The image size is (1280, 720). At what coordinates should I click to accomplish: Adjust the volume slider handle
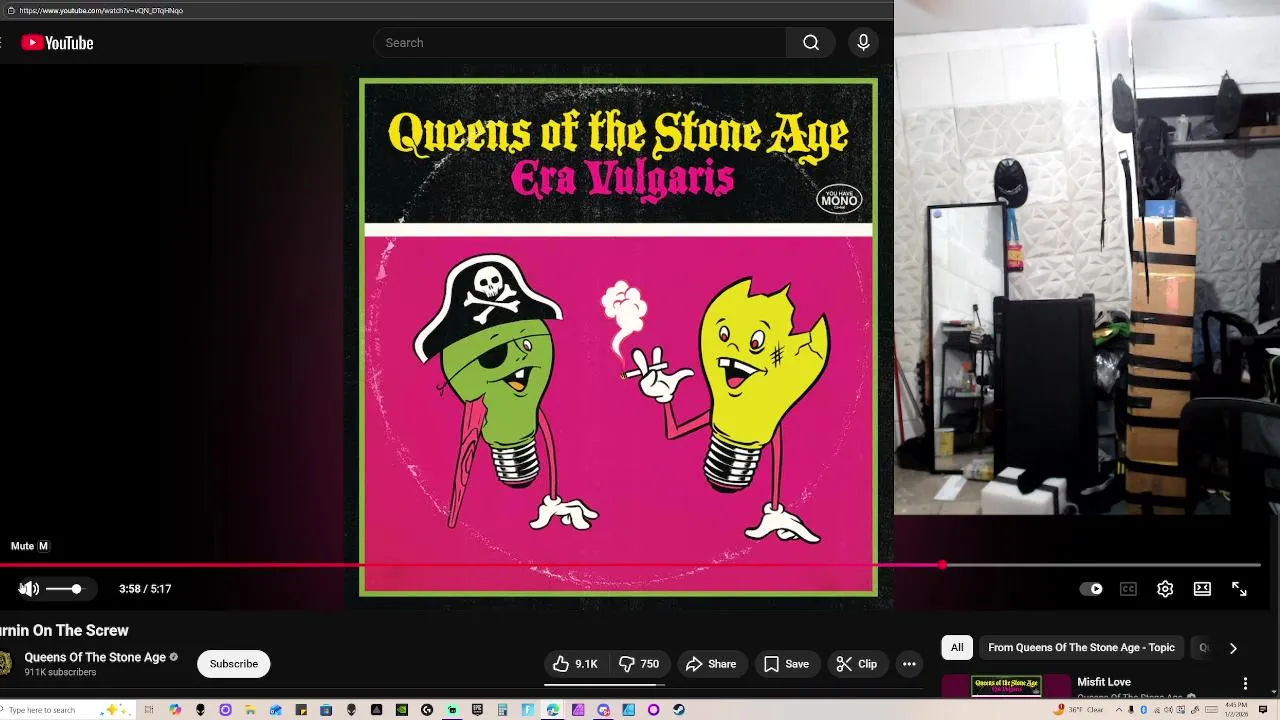76,589
